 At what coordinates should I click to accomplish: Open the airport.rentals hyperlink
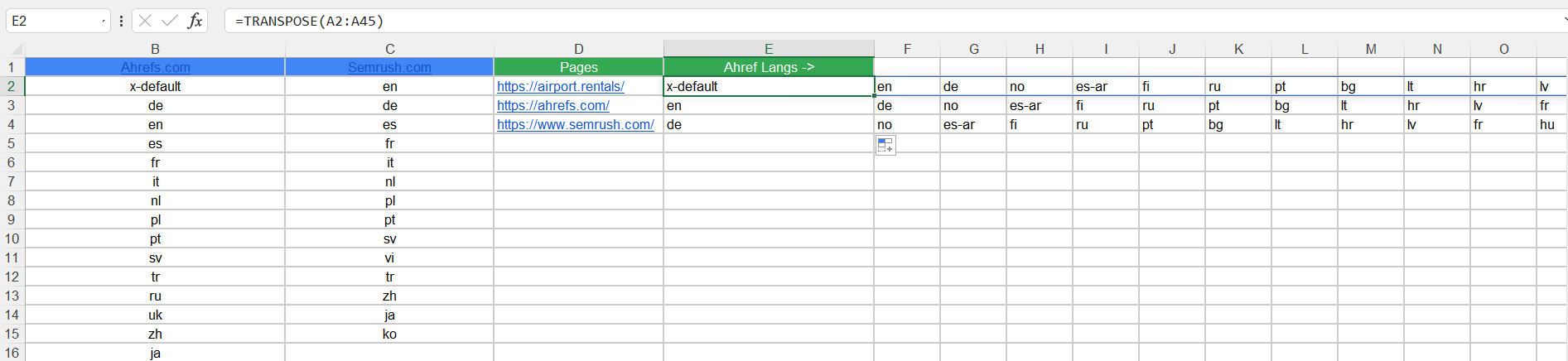(x=561, y=86)
